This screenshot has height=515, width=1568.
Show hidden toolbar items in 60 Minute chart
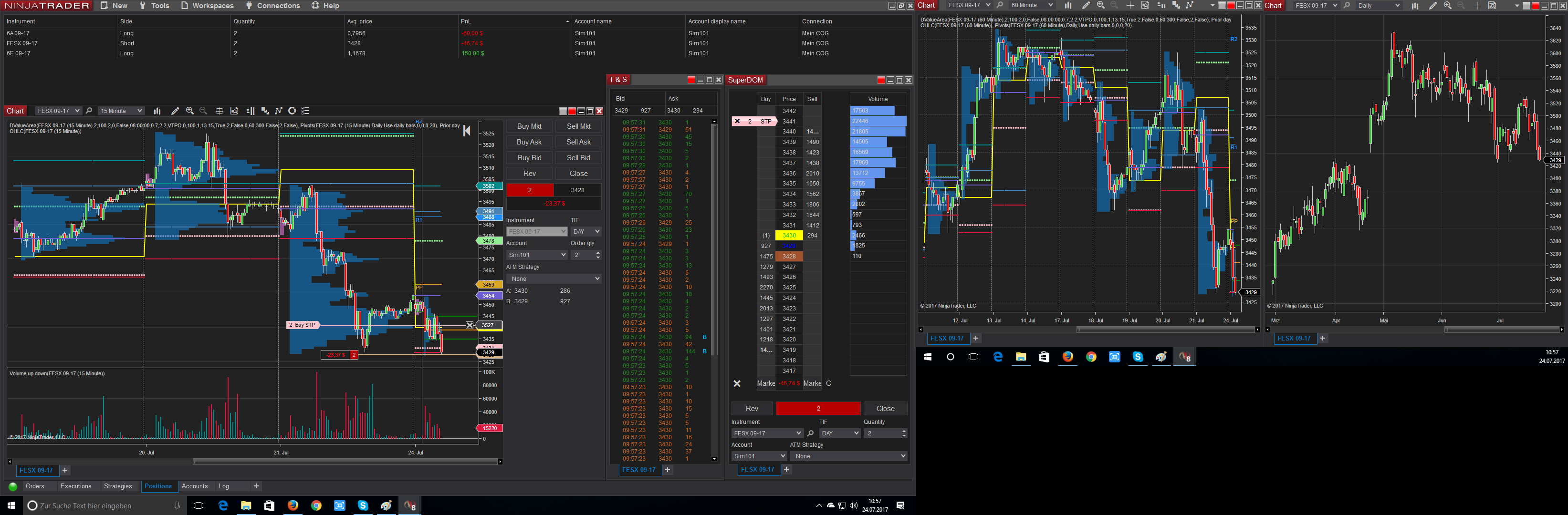click(x=1213, y=5)
